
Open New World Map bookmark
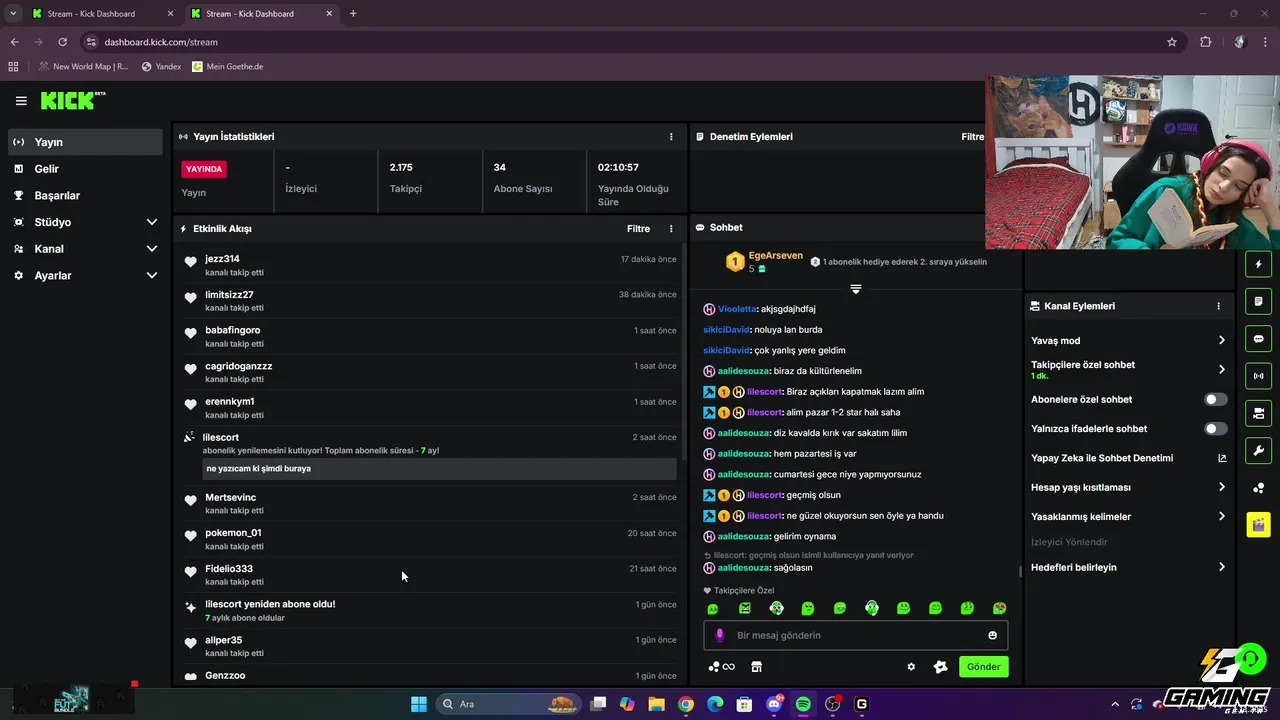[x=83, y=67]
